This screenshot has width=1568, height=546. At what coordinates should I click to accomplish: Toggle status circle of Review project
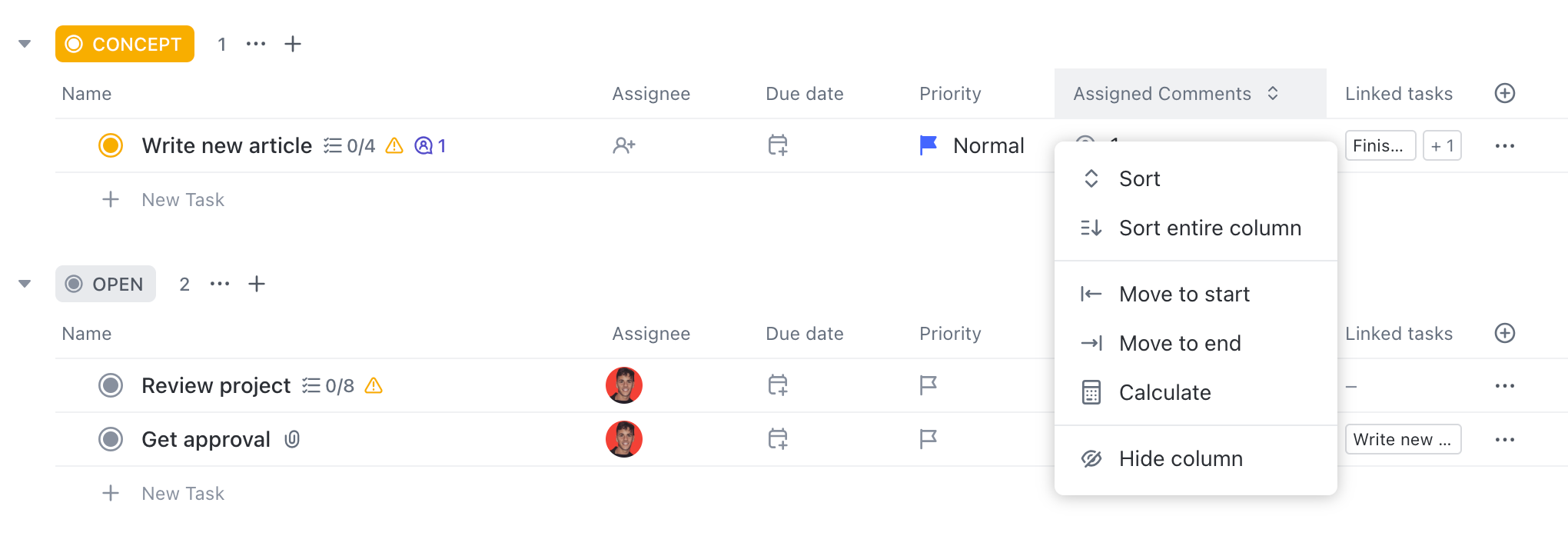click(111, 385)
